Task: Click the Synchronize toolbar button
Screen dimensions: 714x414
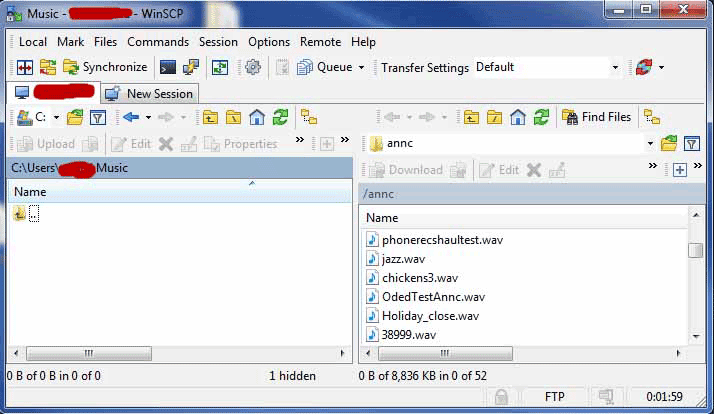Action: [105, 67]
